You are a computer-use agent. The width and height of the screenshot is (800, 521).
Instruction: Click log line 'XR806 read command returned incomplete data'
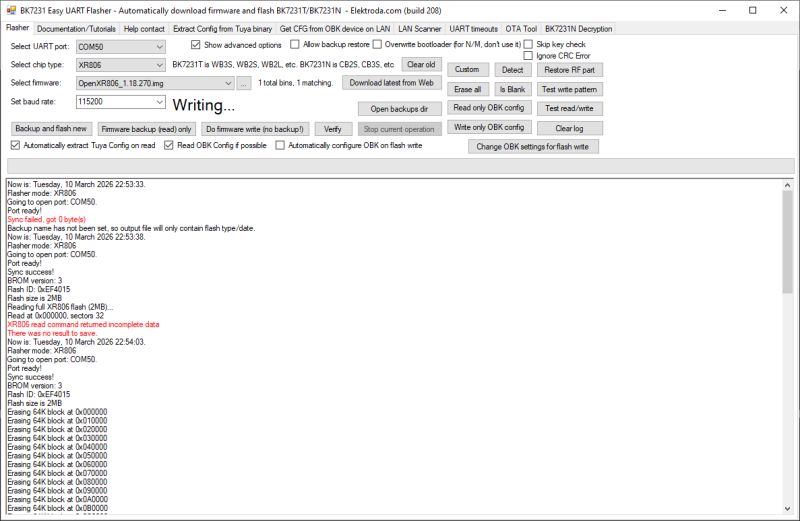click(x=83, y=325)
